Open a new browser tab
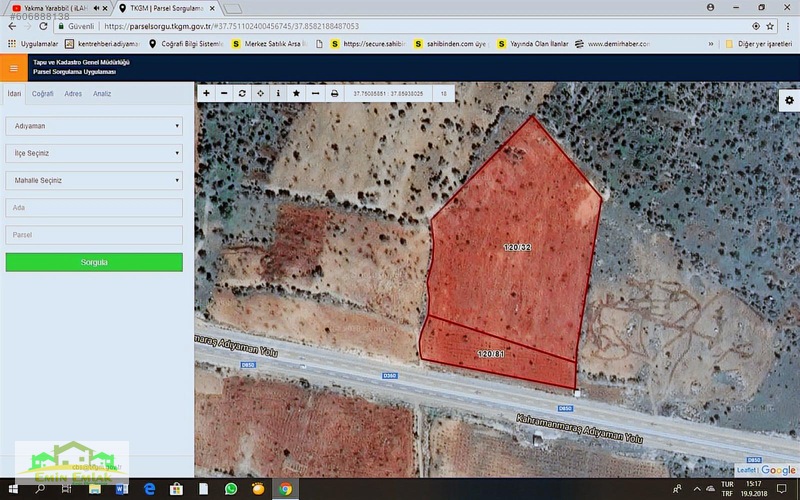Image resolution: width=800 pixels, height=500 pixels. (233, 8)
